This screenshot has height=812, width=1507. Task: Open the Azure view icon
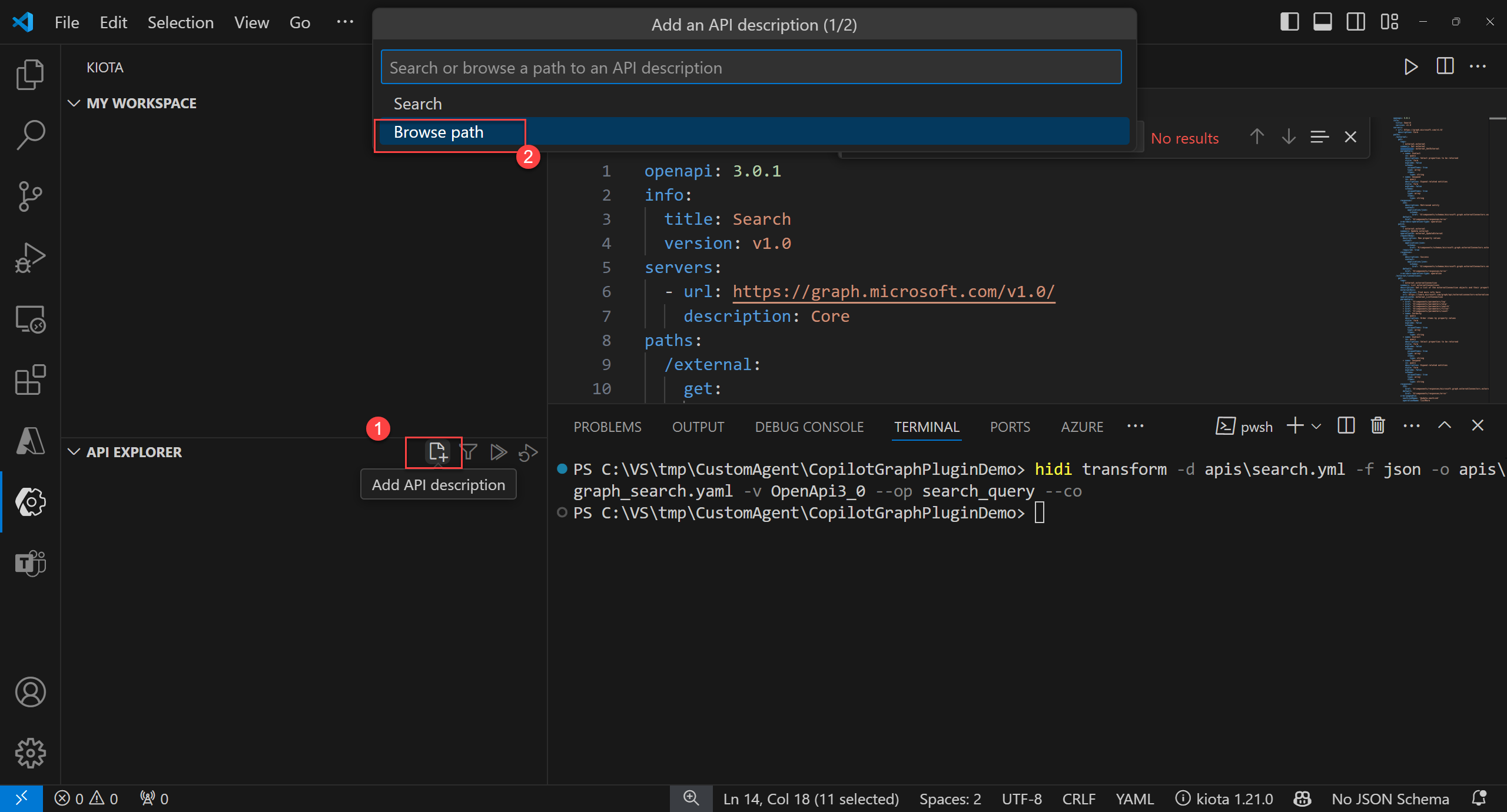pos(30,441)
